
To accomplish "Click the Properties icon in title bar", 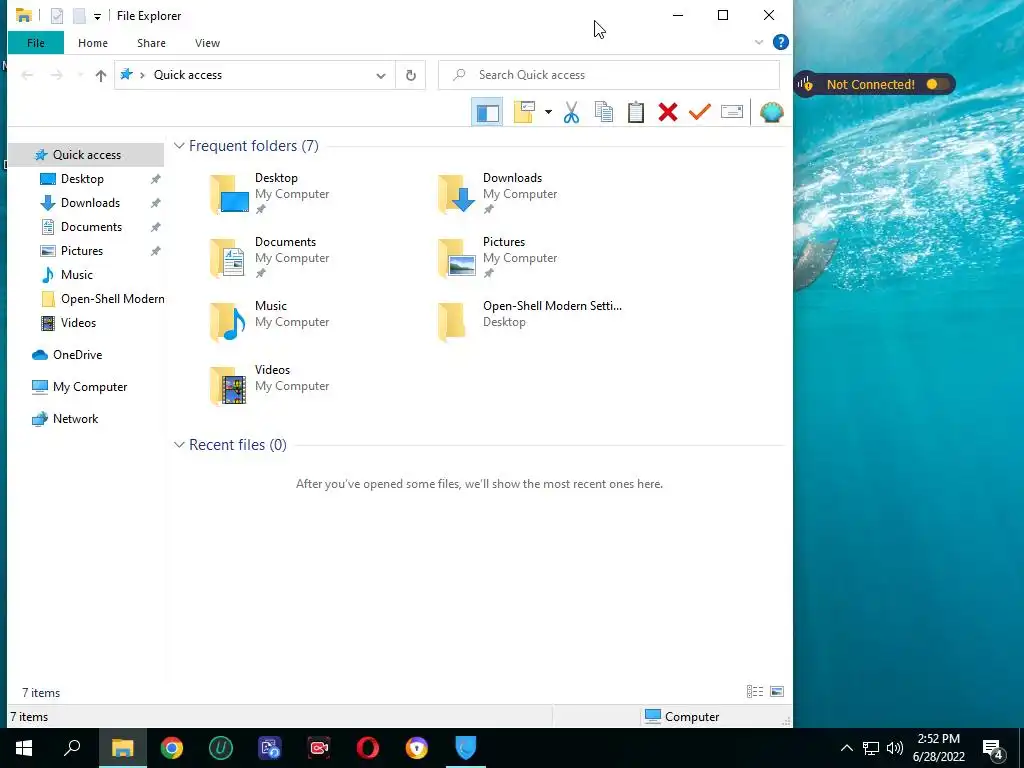I will coord(57,16).
